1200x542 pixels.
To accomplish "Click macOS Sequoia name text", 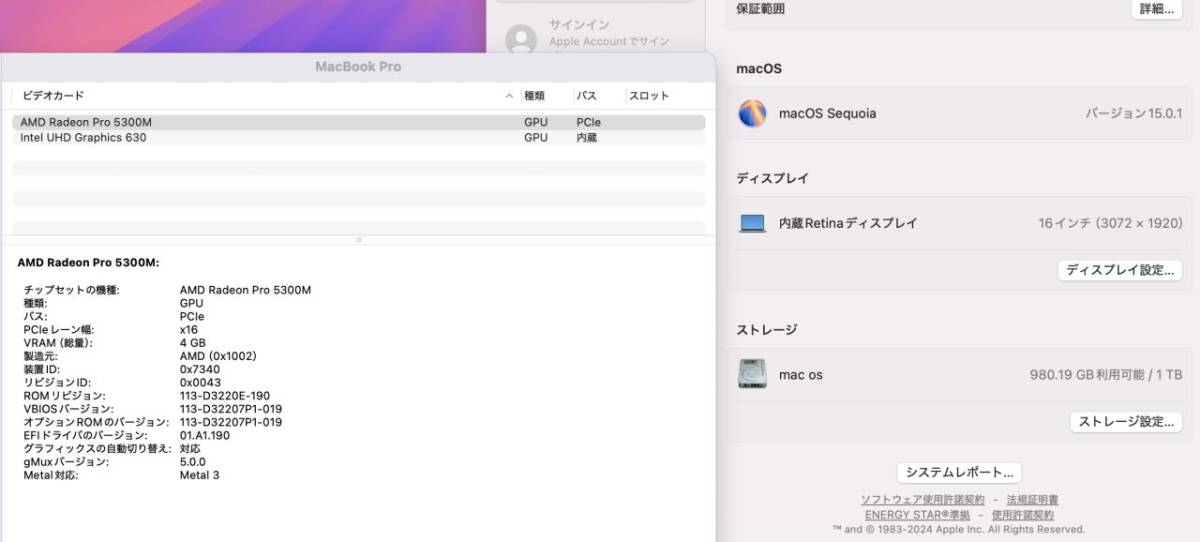I will coord(827,114).
